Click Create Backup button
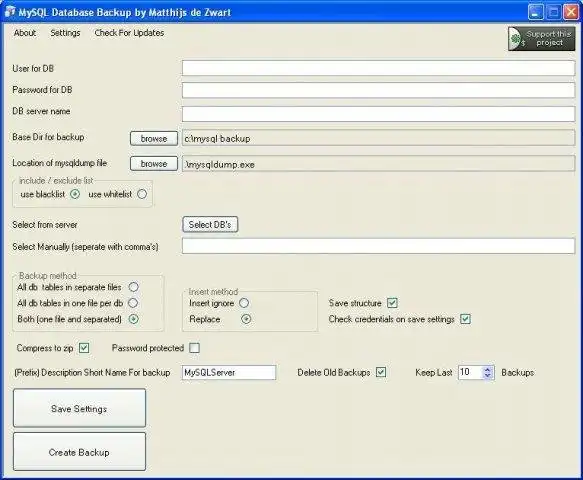This screenshot has height=480, width=583. [80, 452]
